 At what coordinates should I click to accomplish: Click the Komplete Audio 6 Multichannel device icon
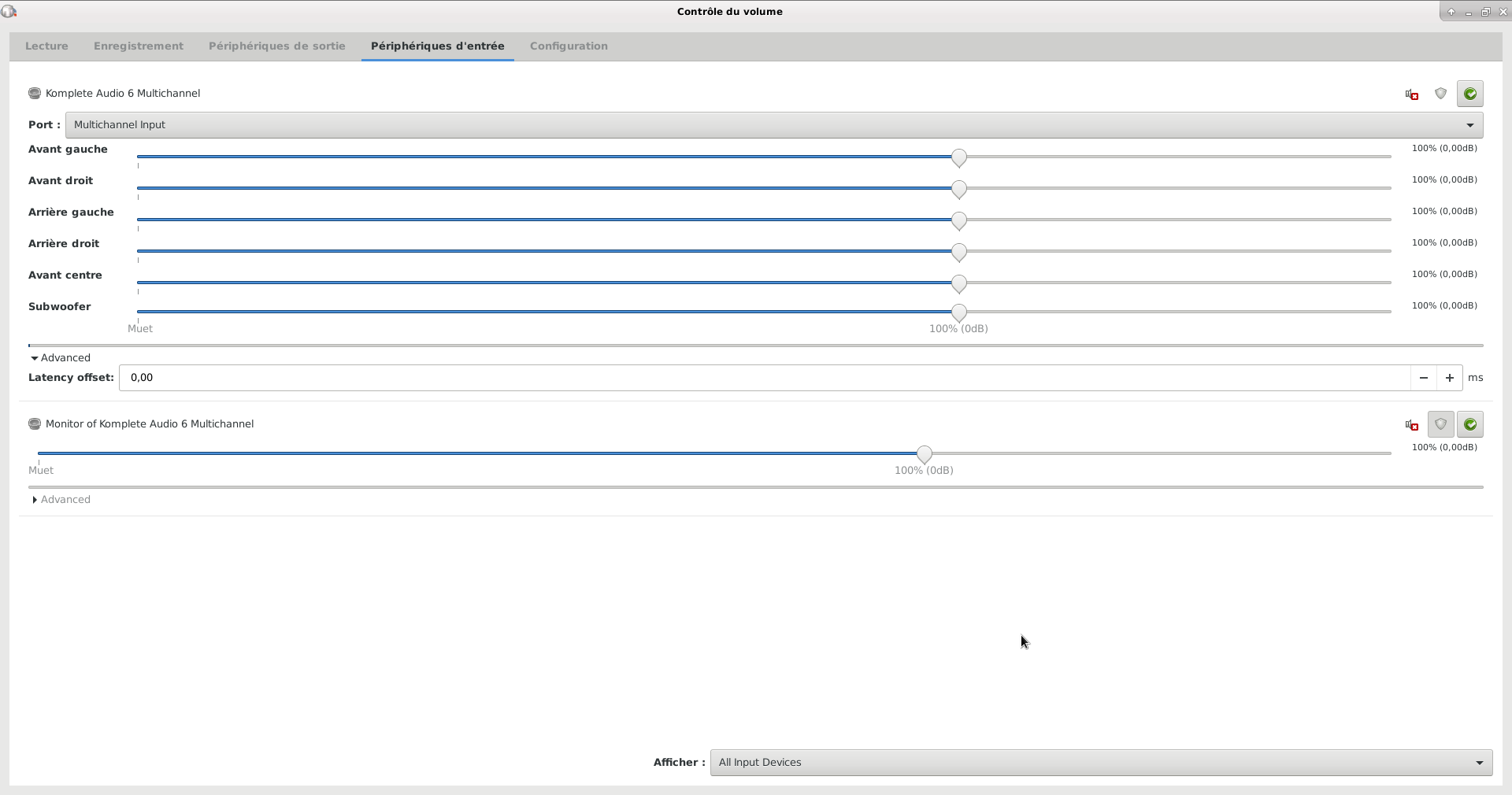click(35, 93)
